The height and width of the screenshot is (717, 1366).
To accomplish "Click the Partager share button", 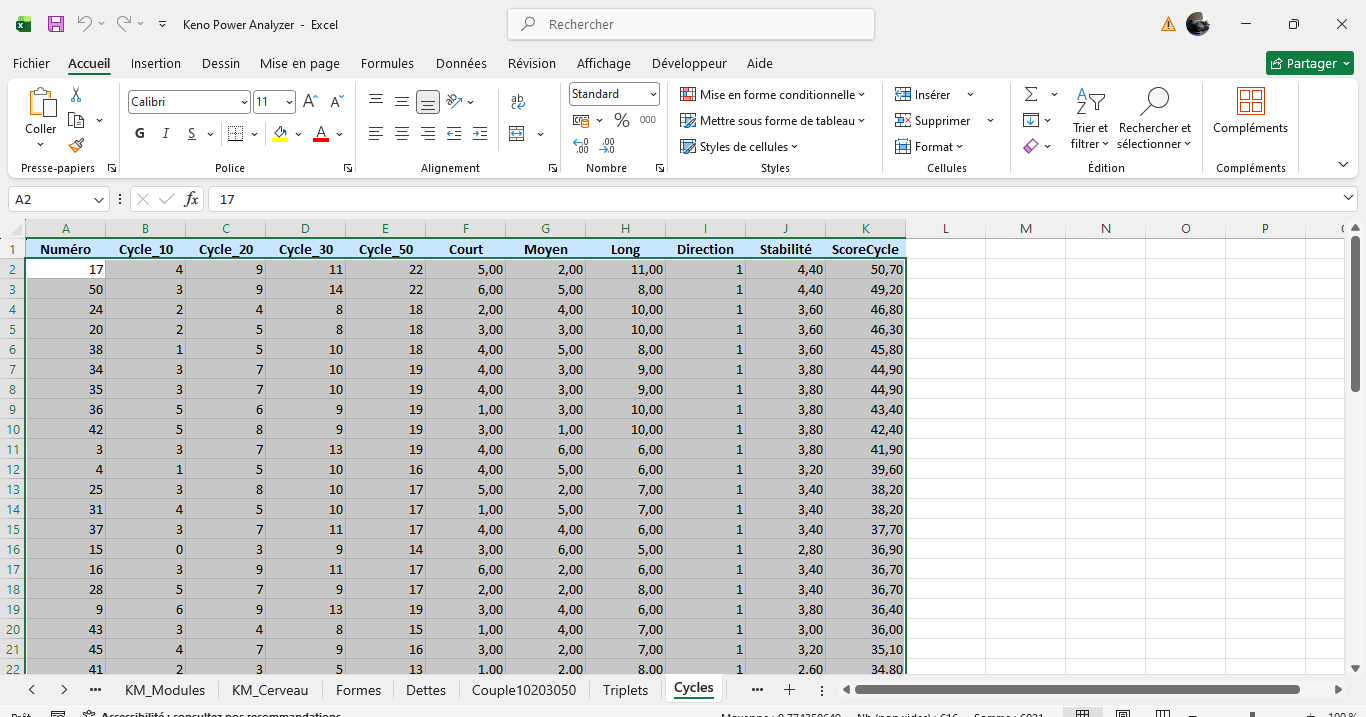I will [1309, 63].
